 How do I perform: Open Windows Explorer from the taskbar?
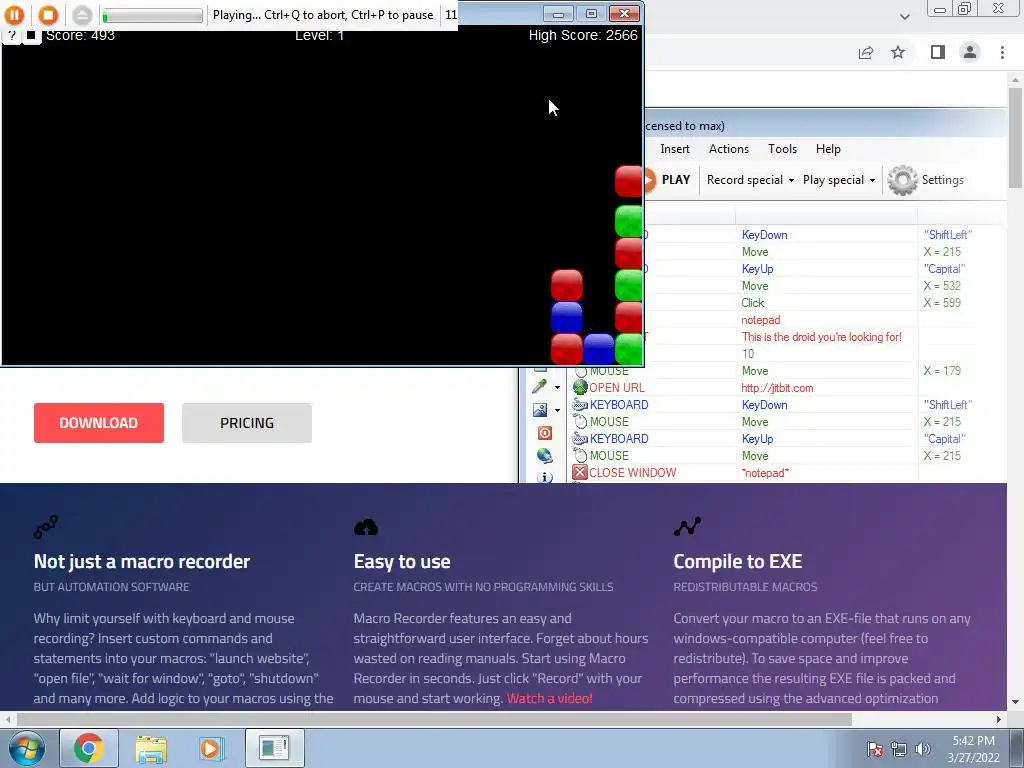point(151,748)
